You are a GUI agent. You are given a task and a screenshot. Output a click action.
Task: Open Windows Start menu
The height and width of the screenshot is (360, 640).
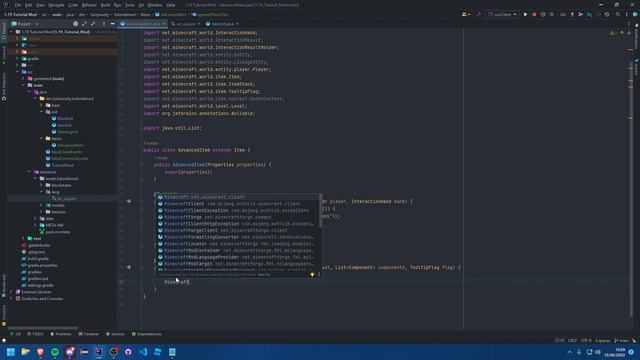pos(11,352)
